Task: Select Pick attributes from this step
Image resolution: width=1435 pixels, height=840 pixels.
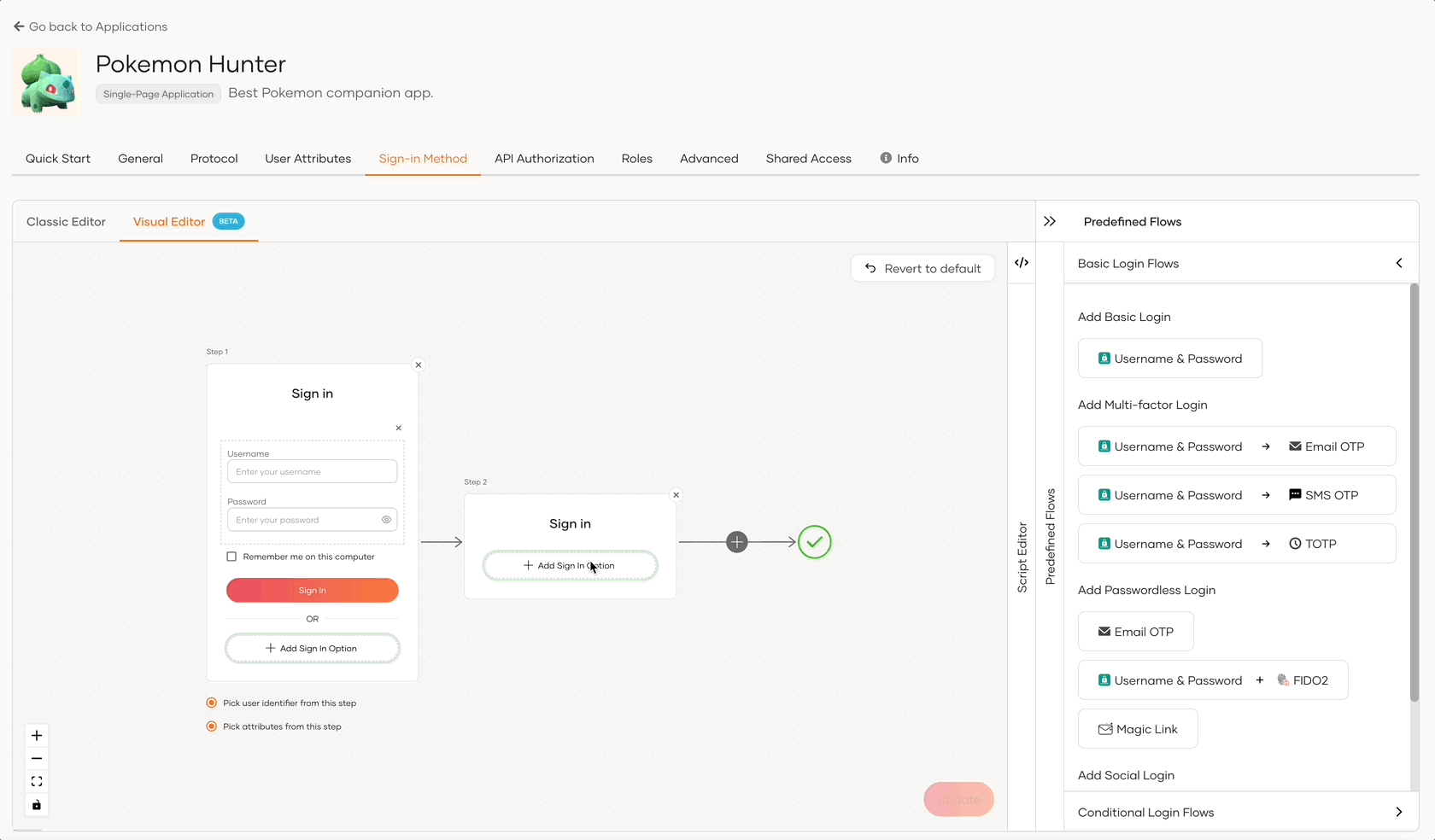Action: click(212, 726)
